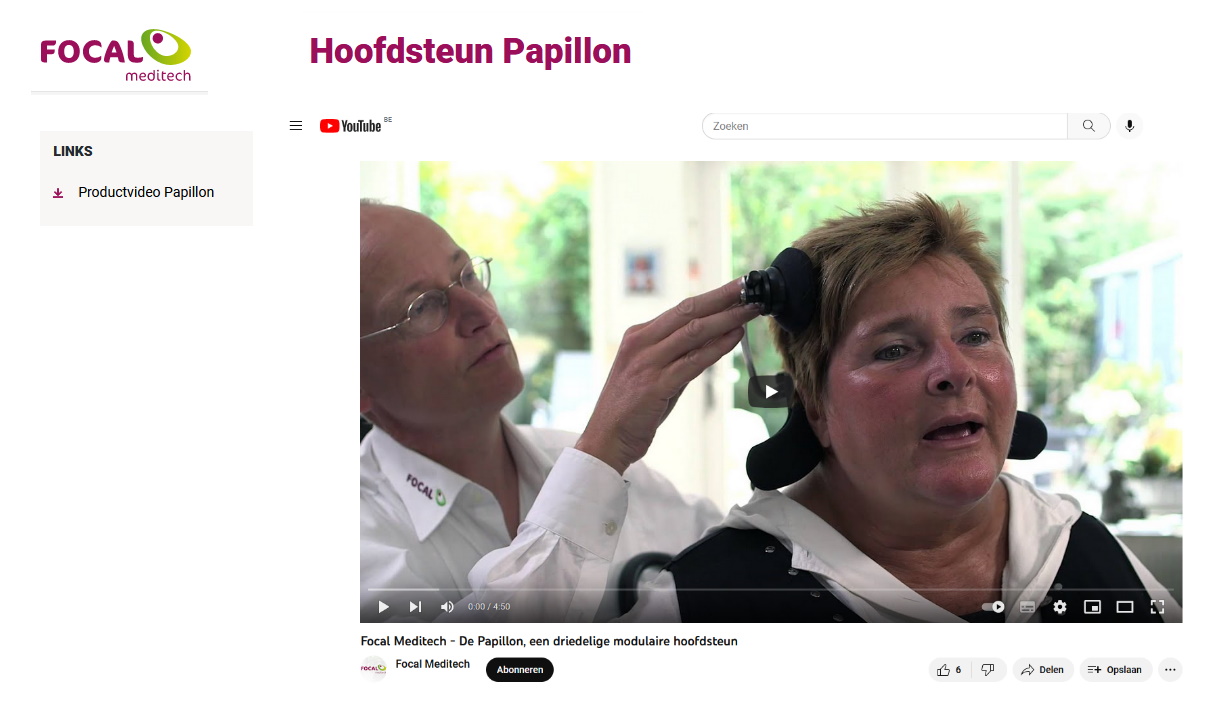Dislike the video with thumbs down
The width and height of the screenshot is (1211, 707).
(988, 670)
